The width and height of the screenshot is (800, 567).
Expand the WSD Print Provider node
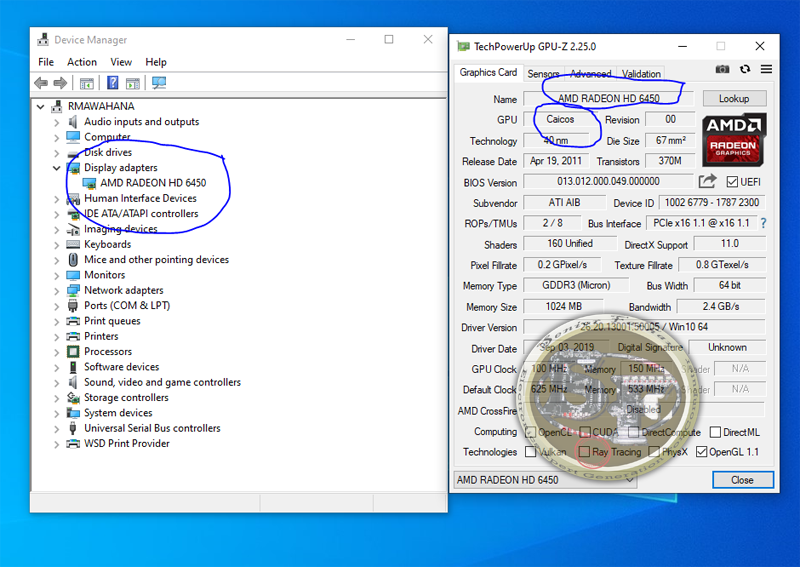coord(57,444)
